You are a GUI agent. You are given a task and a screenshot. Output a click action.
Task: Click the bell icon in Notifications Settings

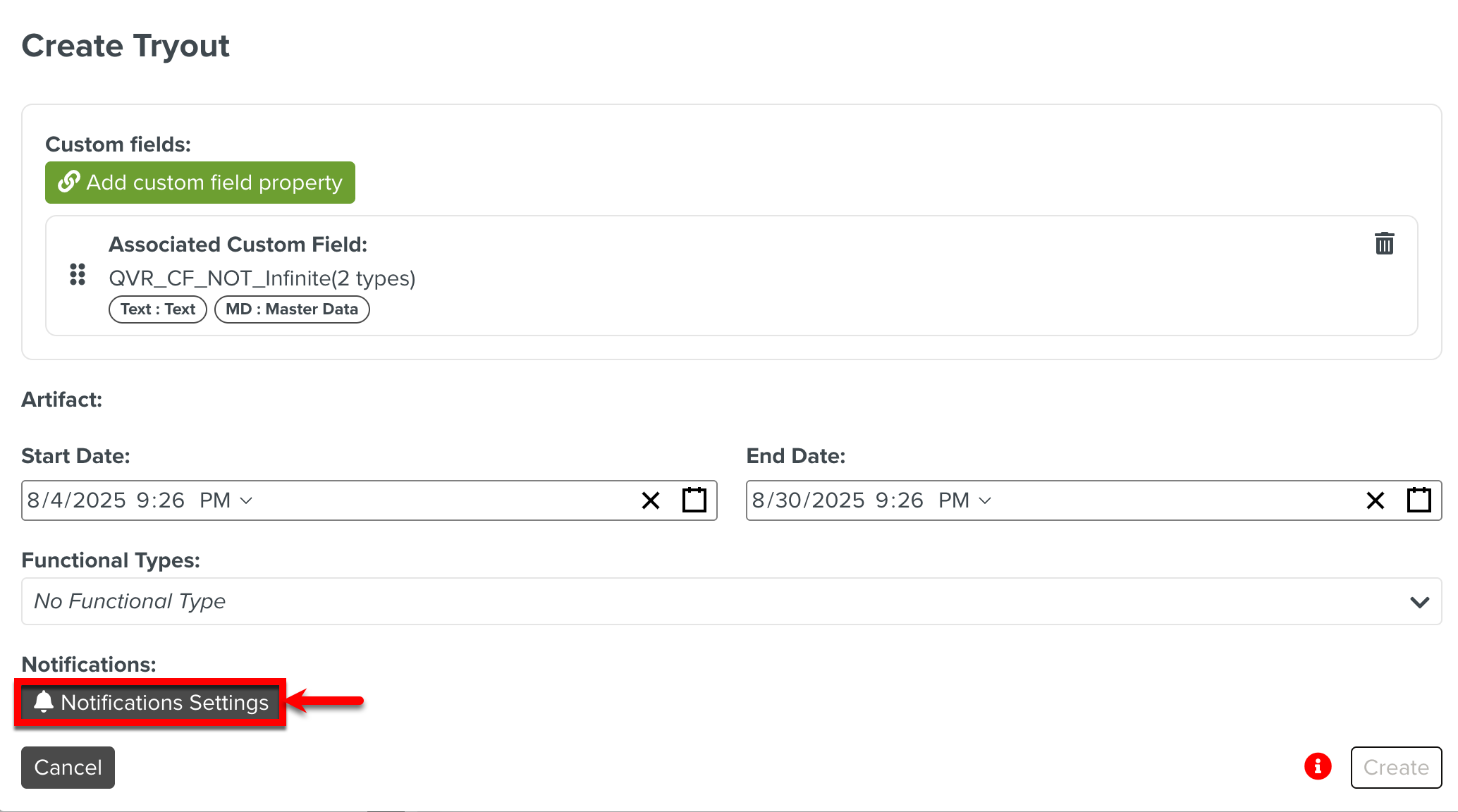point(44,702)
